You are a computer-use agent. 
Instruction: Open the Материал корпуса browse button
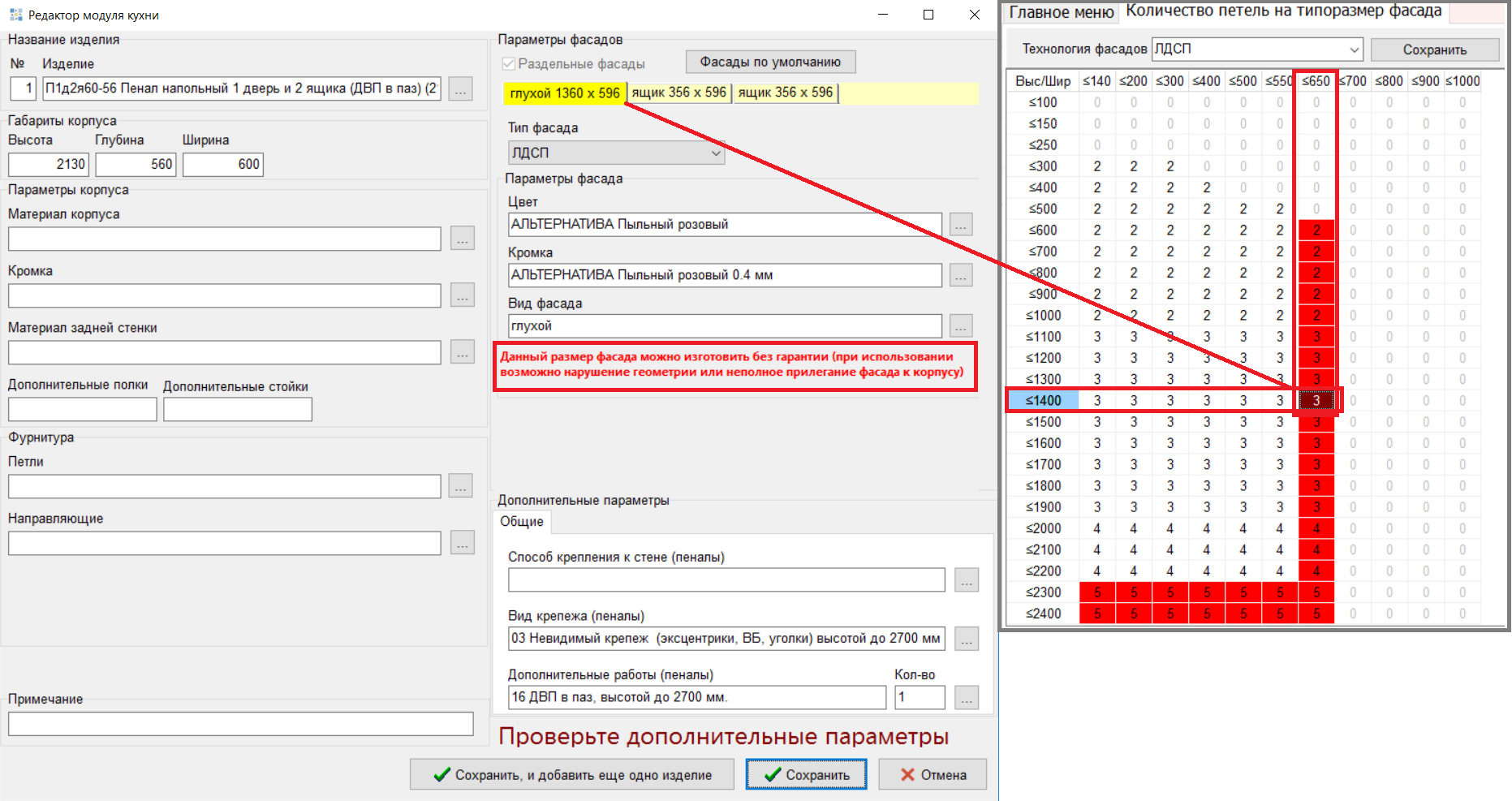[x=463, y=239]
